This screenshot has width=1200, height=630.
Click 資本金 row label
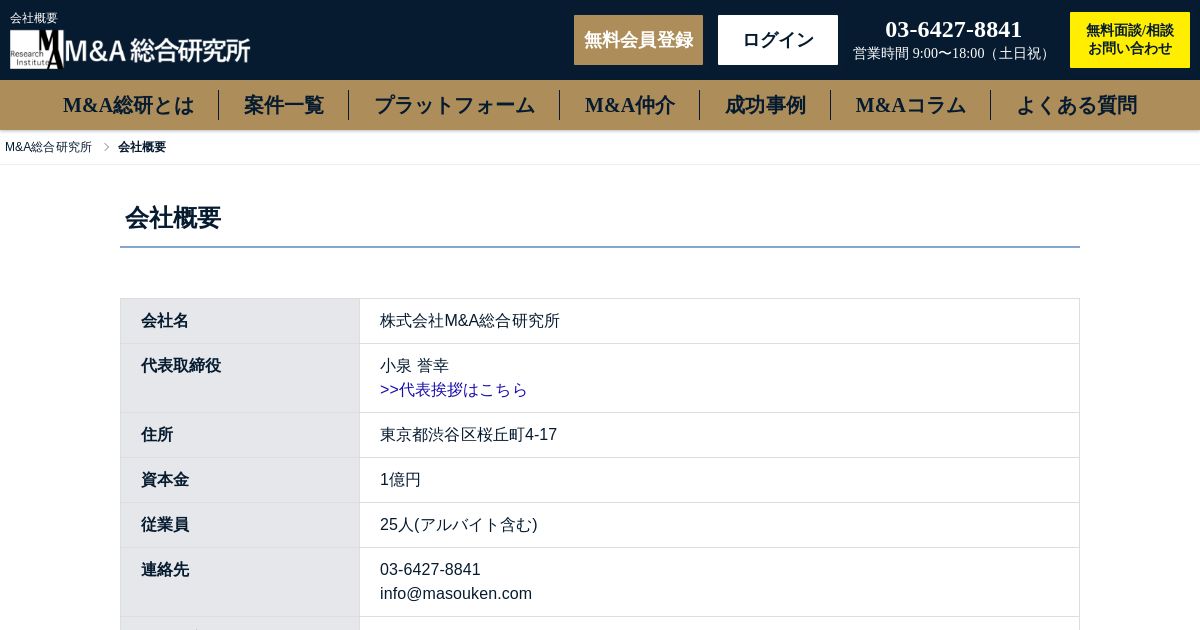(165, 480)
